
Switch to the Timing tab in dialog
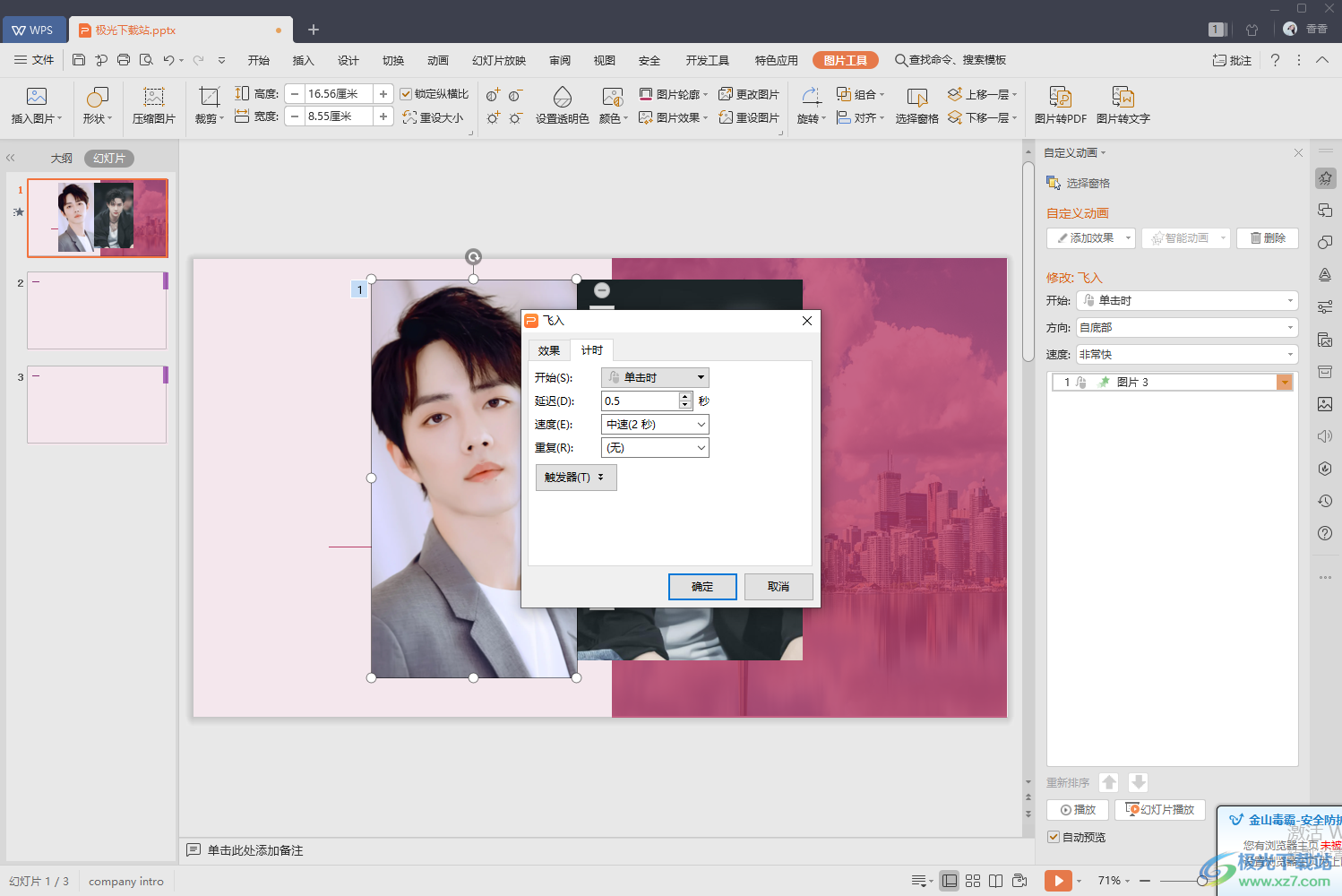(592, 349)
